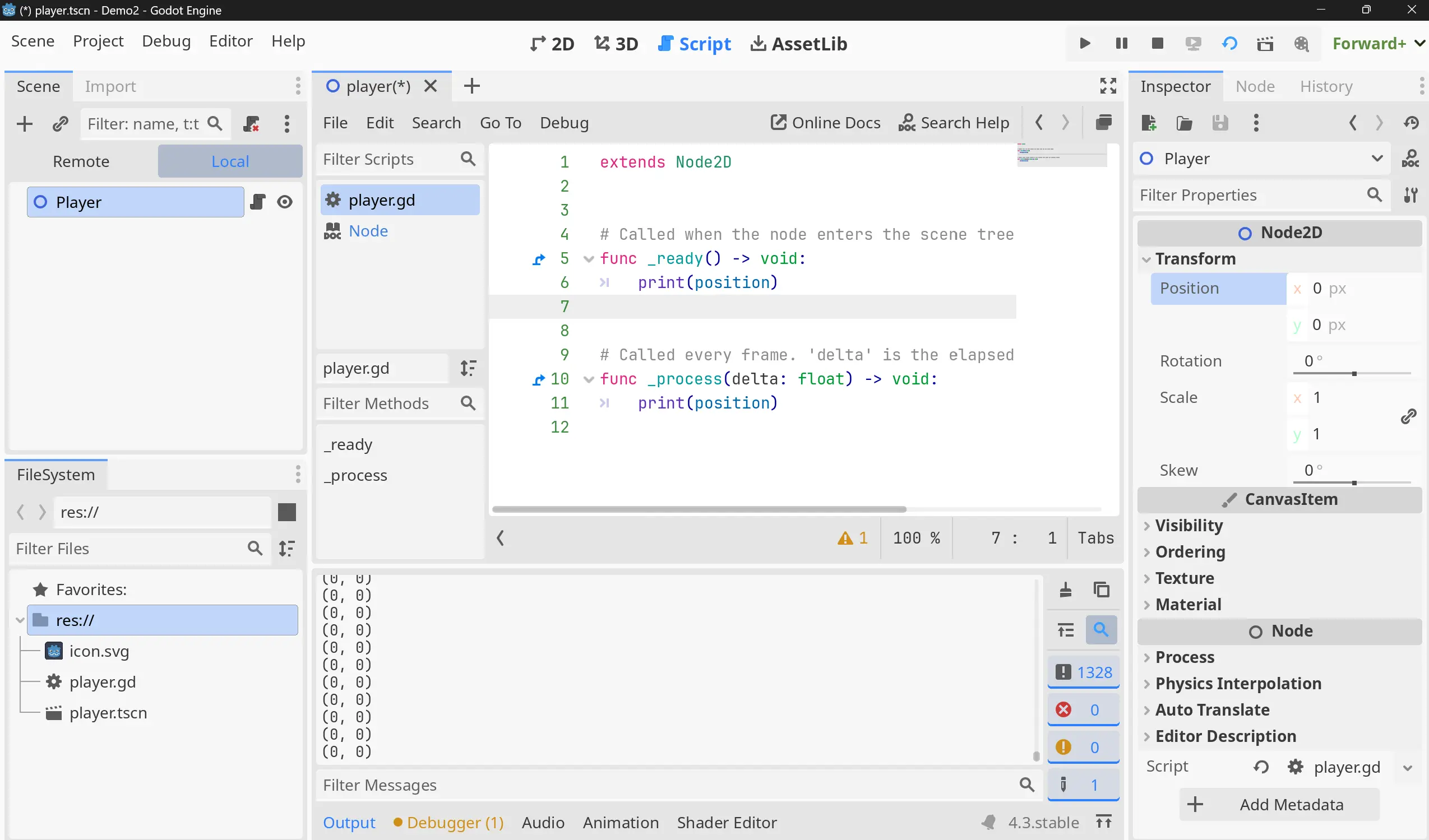Open the script warnings indicator
1429x840 pixels.
pyautogui.click(x=852, y=538)
